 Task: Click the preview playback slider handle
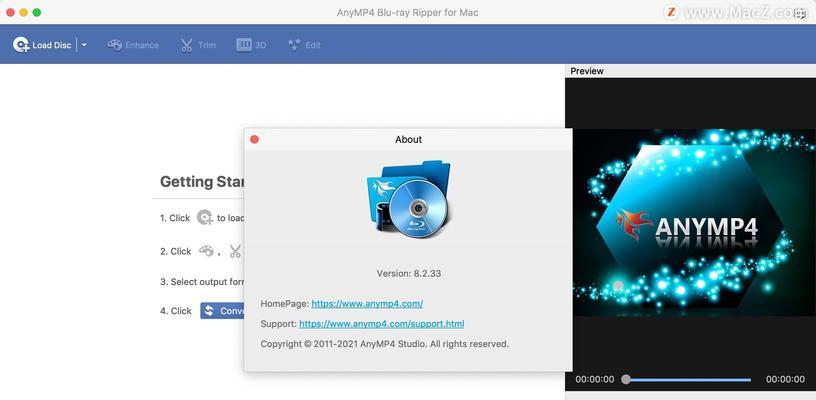(626, 380)
